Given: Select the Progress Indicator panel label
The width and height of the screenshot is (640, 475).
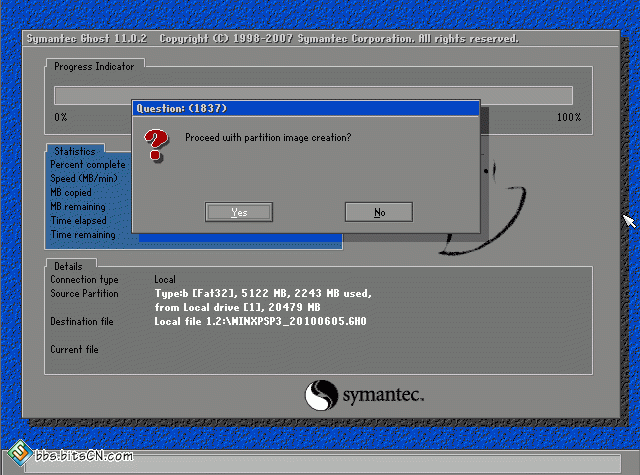Looking at the screenshot, I should pos(94,67).
